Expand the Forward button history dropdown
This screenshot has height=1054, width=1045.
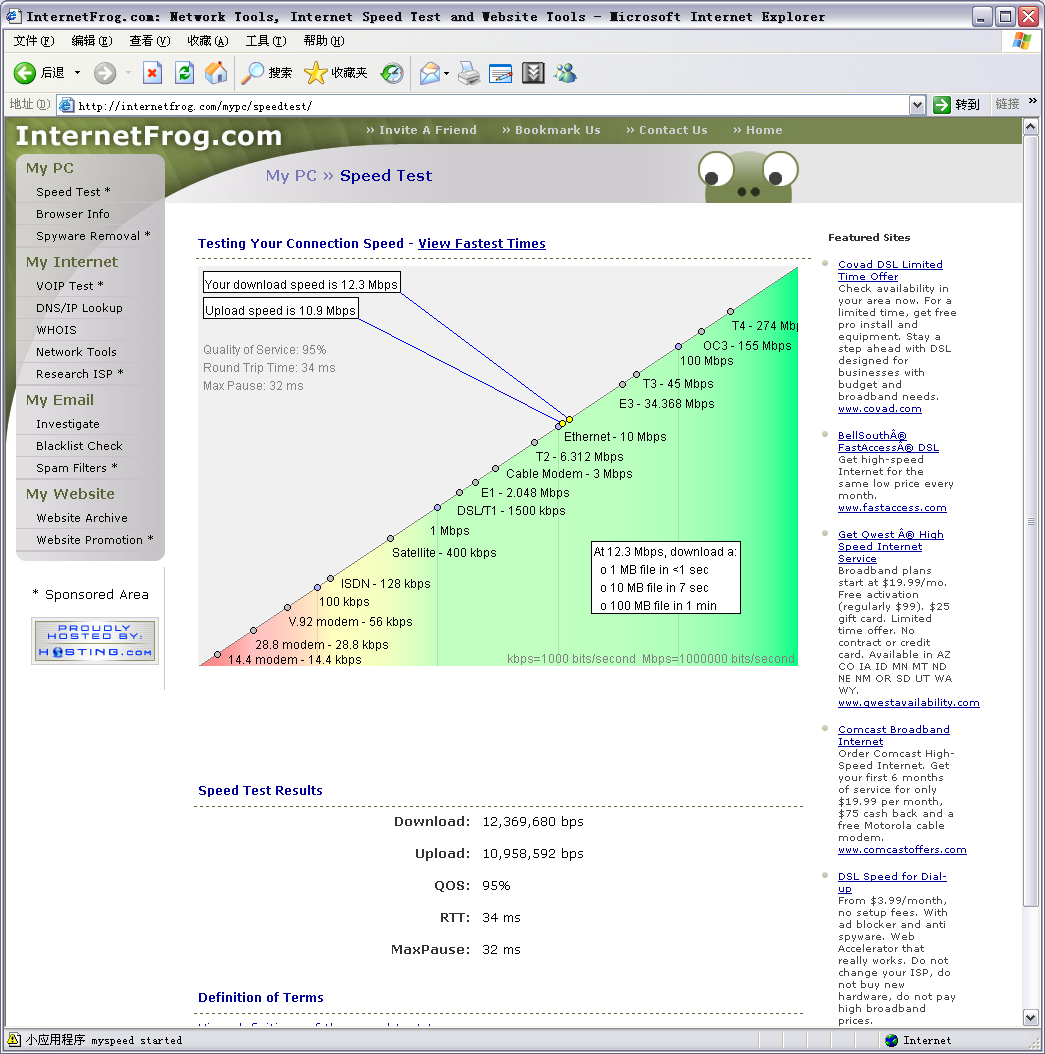click(128, 73)
